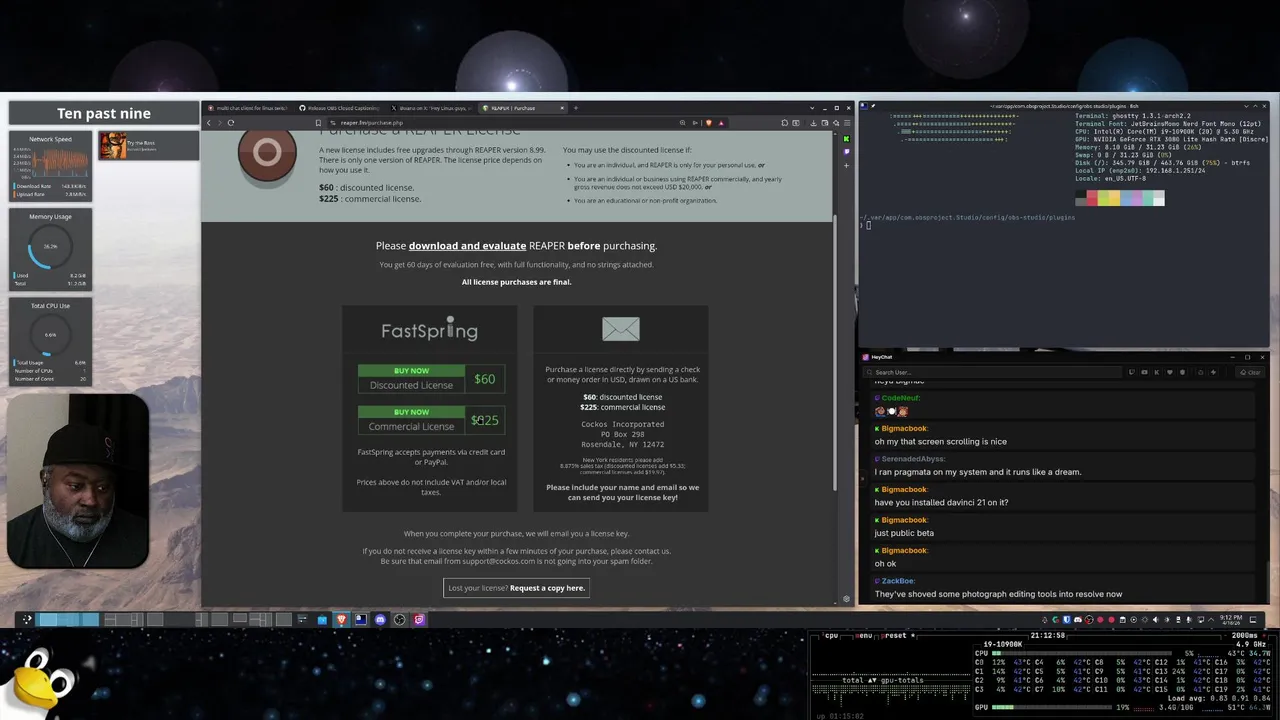Click the taskbar clock showing 9:12 PM
The height and width of the screenshot is (720, 1280).
click(1231, 620)
